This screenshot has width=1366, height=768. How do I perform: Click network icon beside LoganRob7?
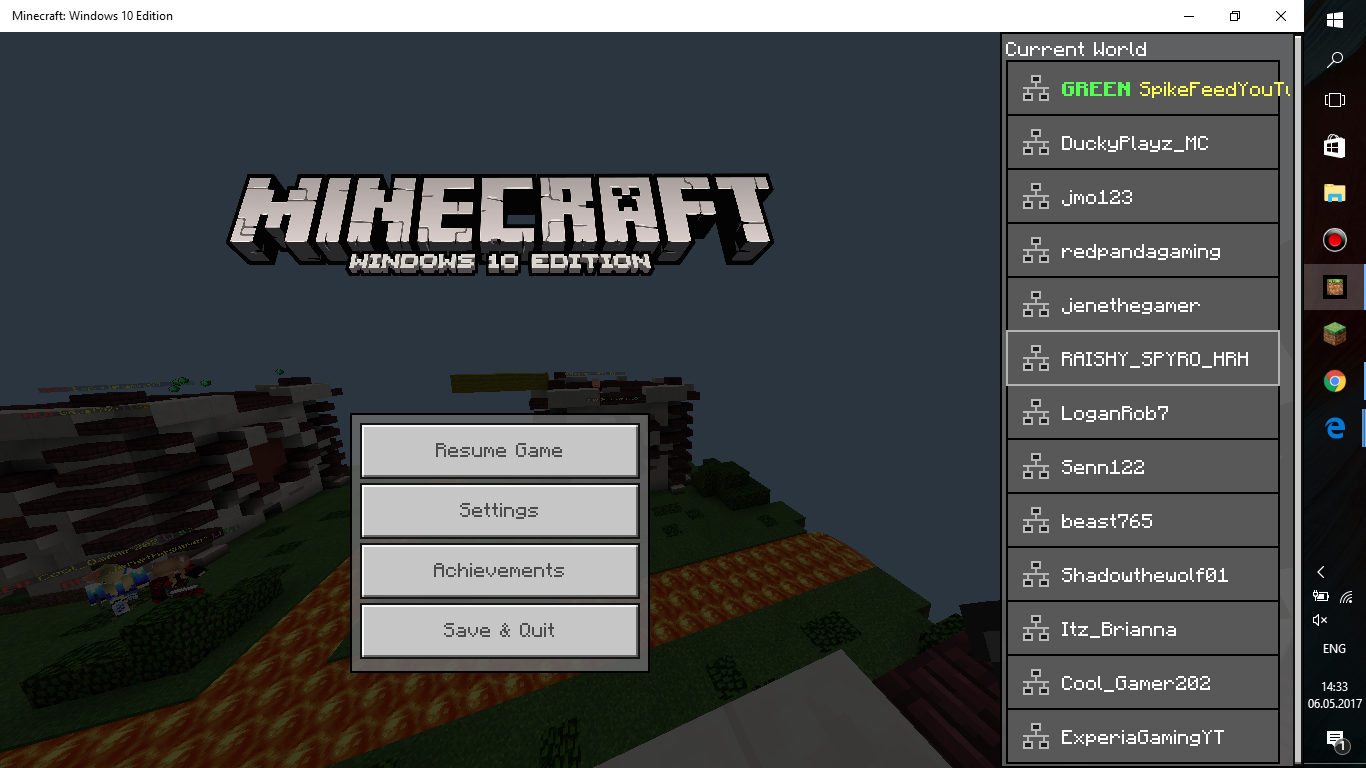tap(1036, 413)
